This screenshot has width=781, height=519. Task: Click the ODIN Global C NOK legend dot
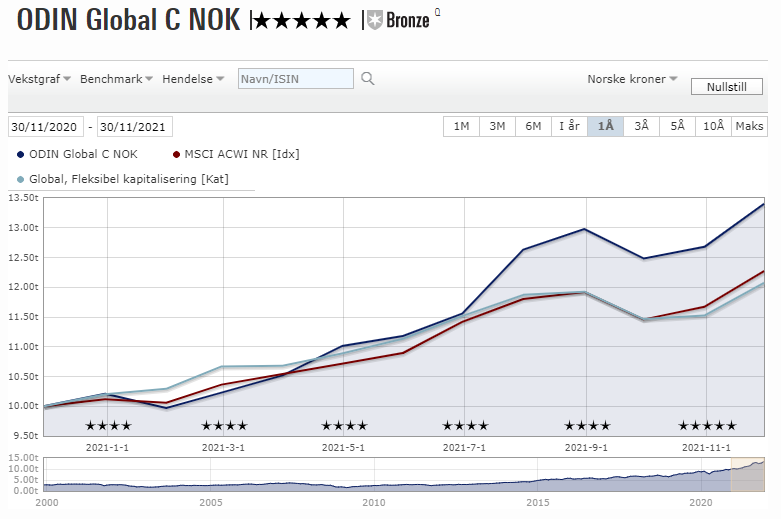[20, 154]
